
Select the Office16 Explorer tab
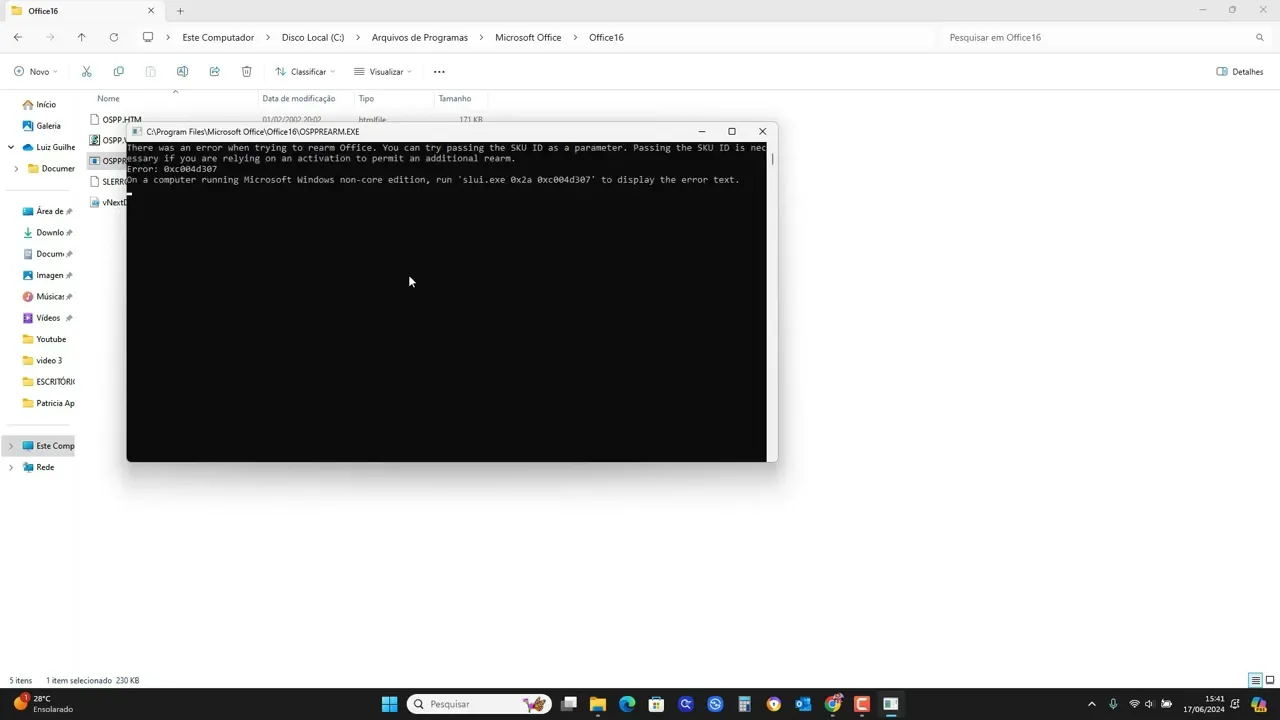click(82, 11)
